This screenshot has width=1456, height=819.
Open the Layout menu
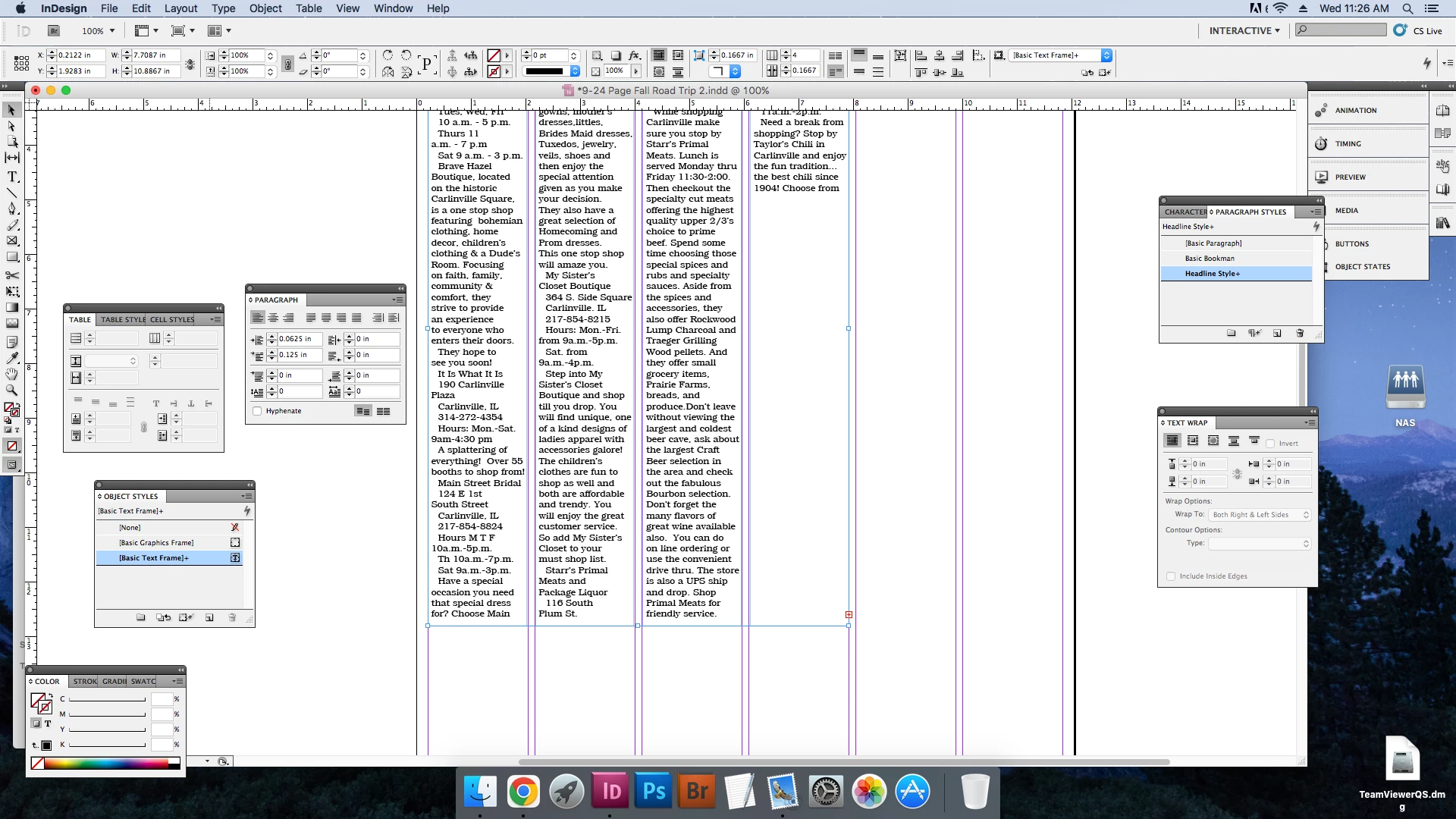click(180, 8)
